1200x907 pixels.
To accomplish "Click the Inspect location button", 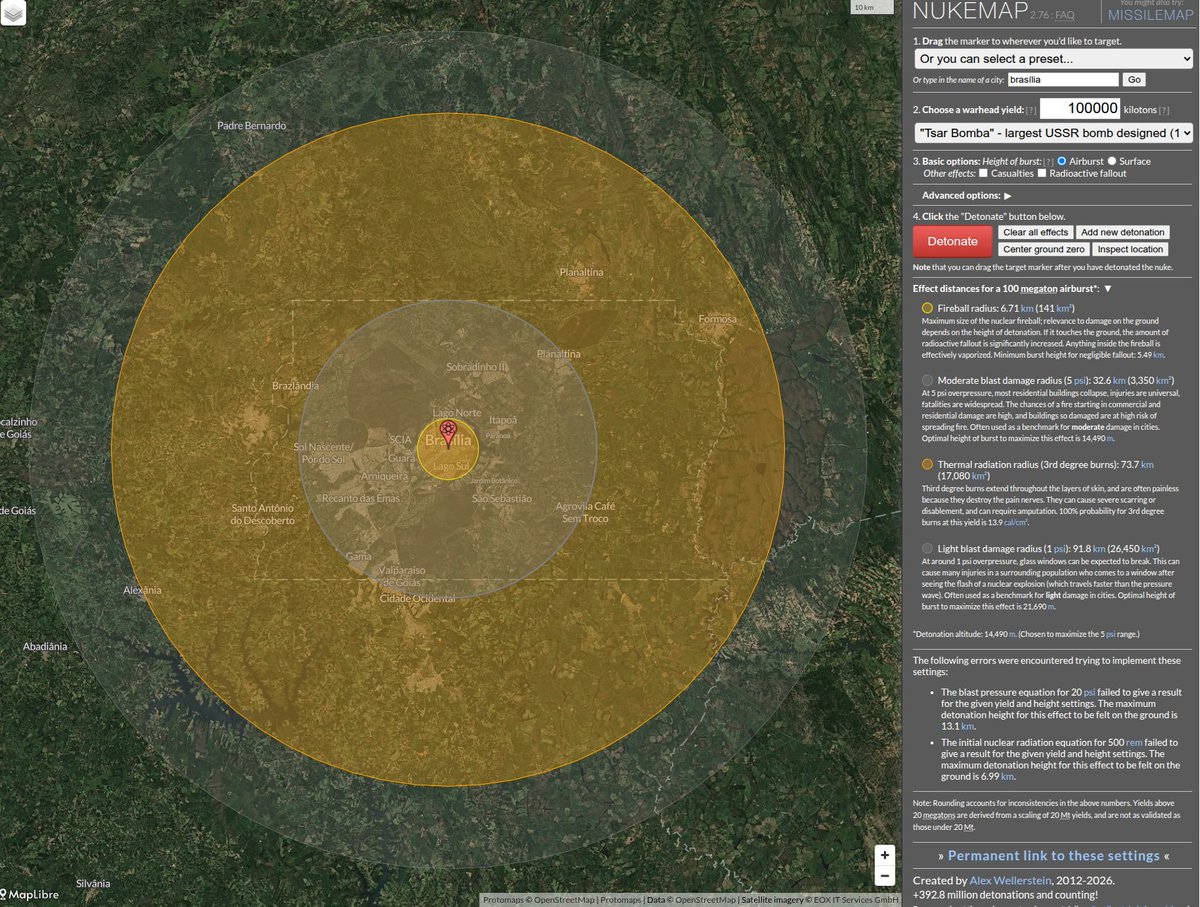I will point(1130,249).
